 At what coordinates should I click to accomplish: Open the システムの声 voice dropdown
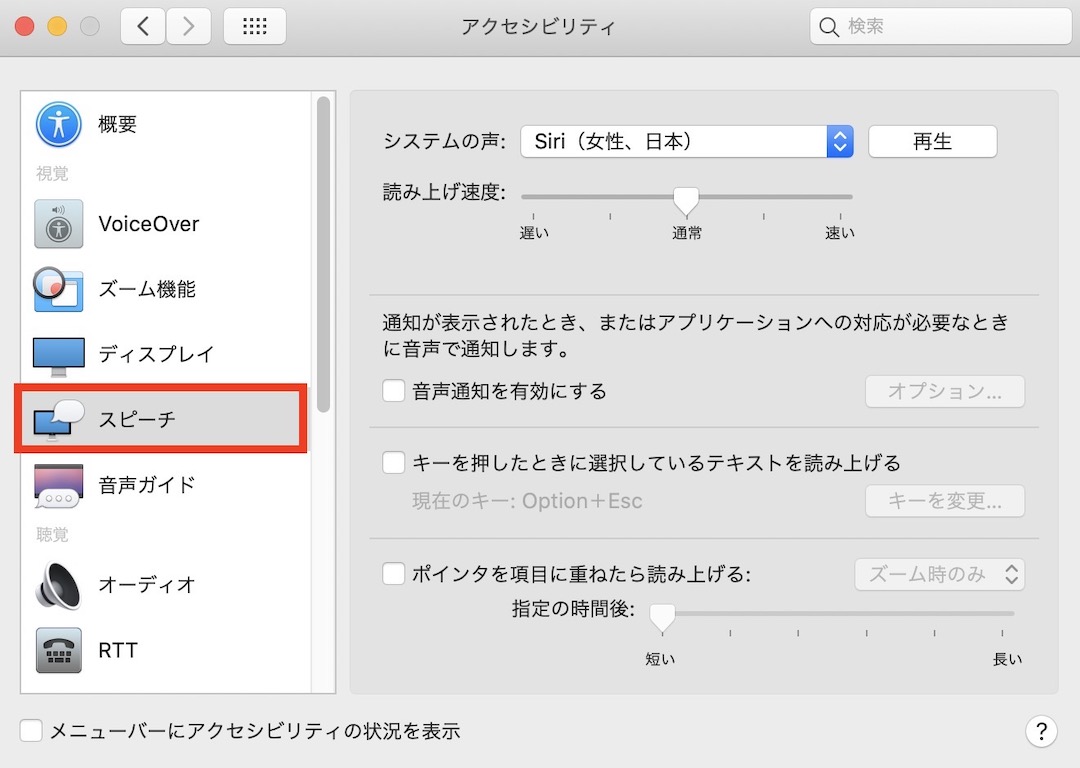tap(838, 141)
